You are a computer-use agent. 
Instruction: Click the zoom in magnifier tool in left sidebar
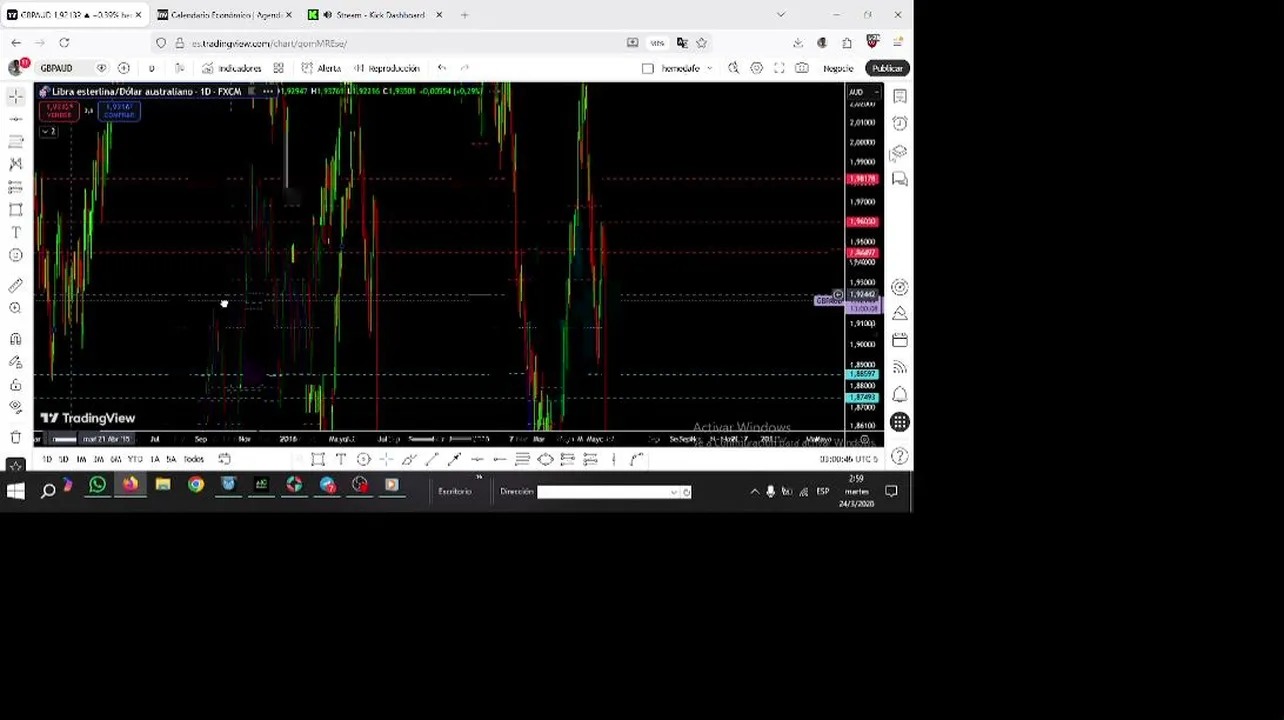[x=16, y=308]
